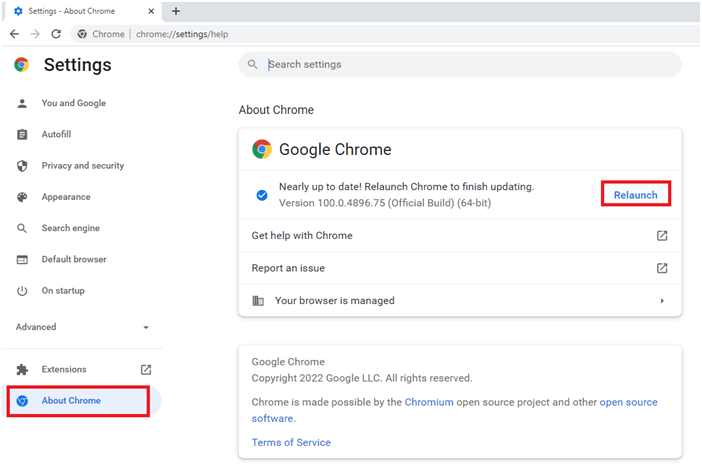Open Privacy and security settings

[83, 166]
